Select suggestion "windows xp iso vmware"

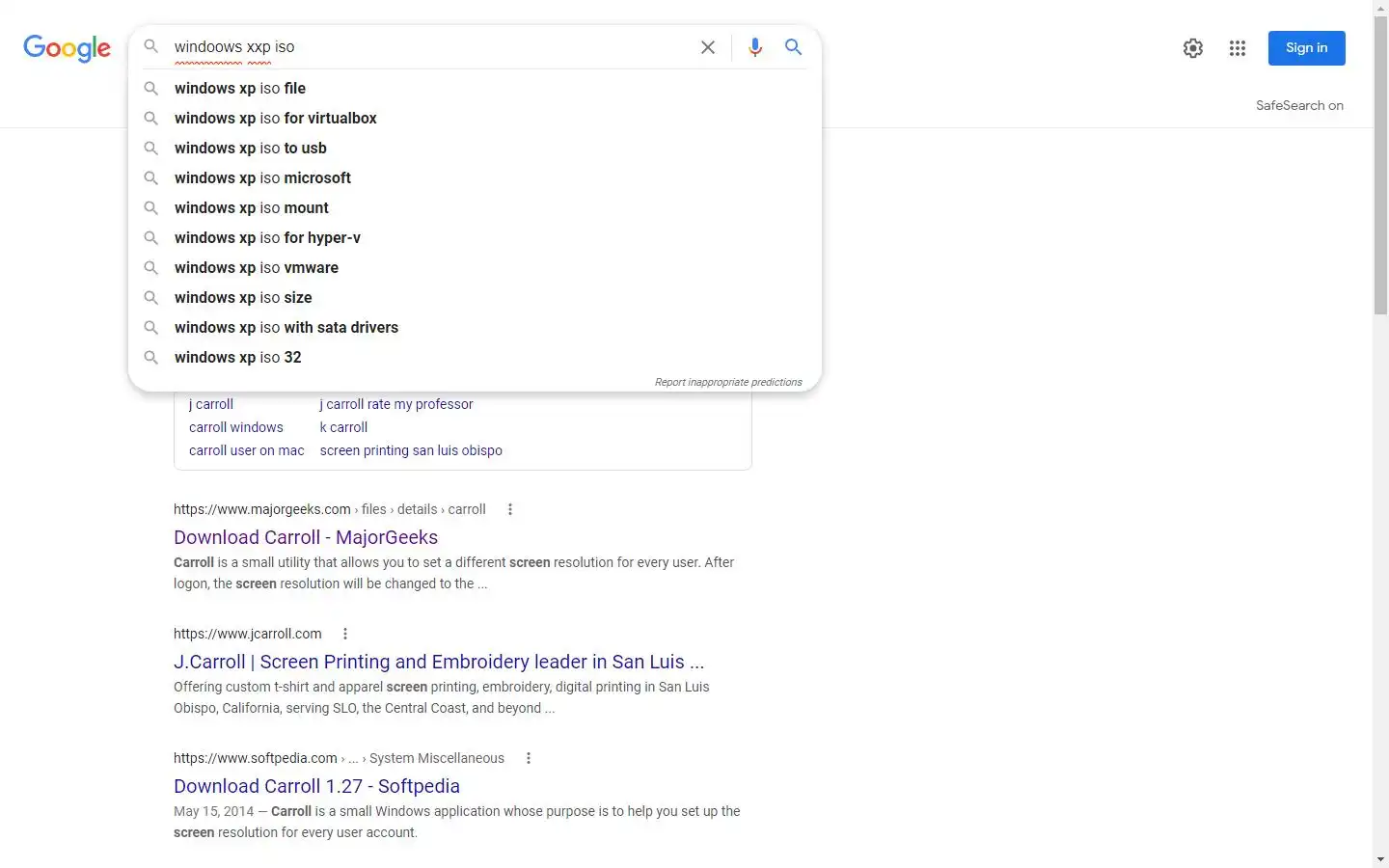click(x=475, y=267)
